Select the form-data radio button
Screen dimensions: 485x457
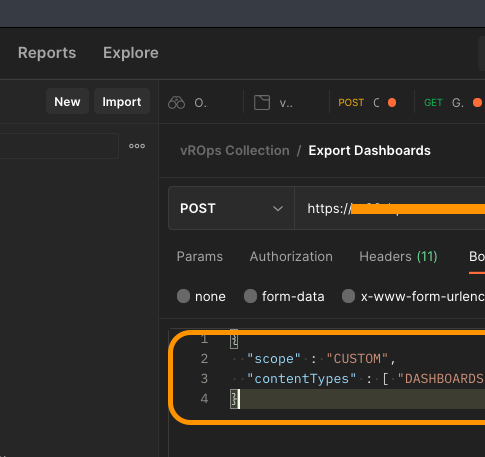[x=250, y=296]
